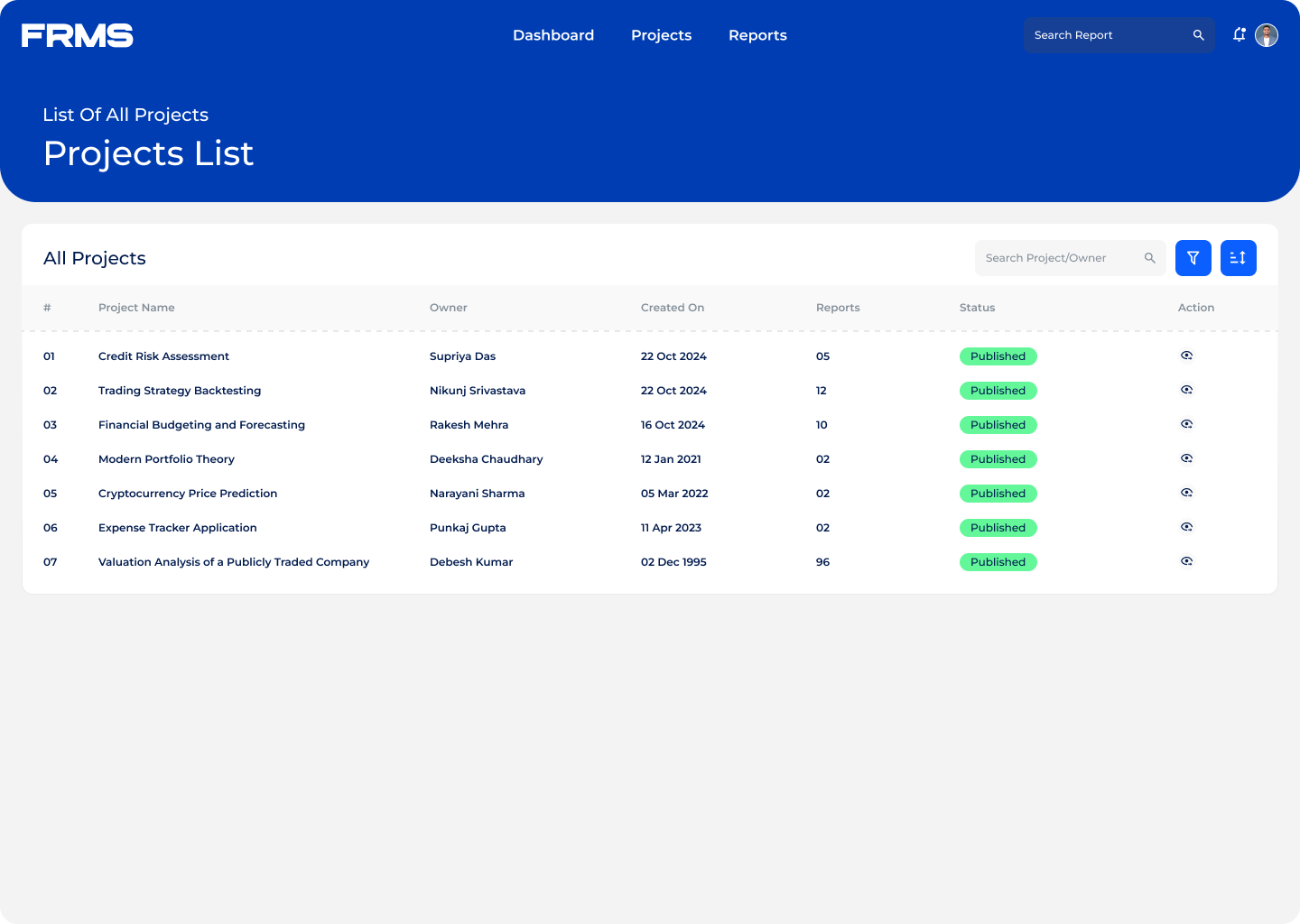View the Trading Strategy Backtesting project
Viewport: 1300px width, 924px height.
click(1186, 390)
